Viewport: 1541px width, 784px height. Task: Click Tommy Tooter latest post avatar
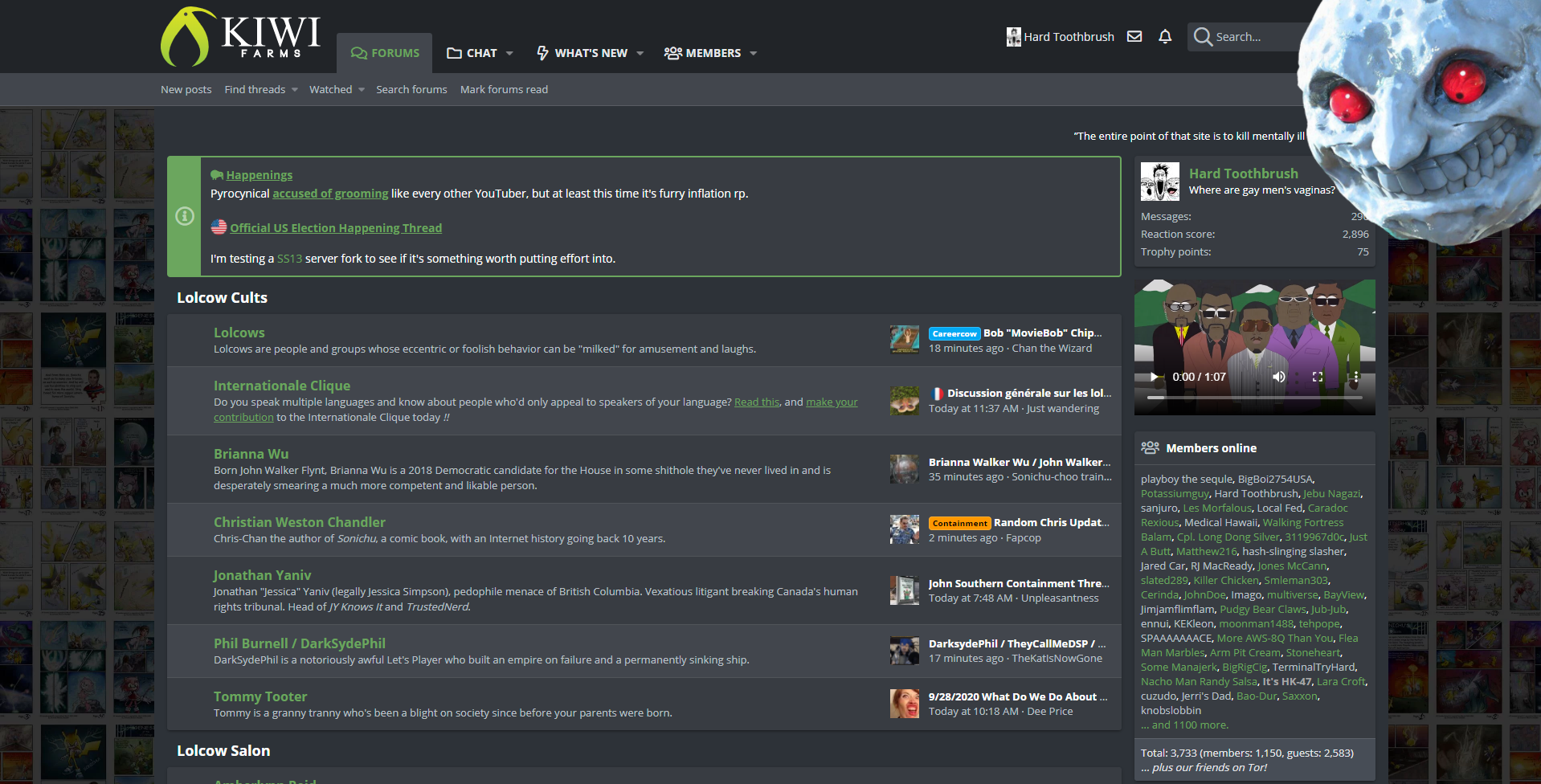(x=905, y=704)
